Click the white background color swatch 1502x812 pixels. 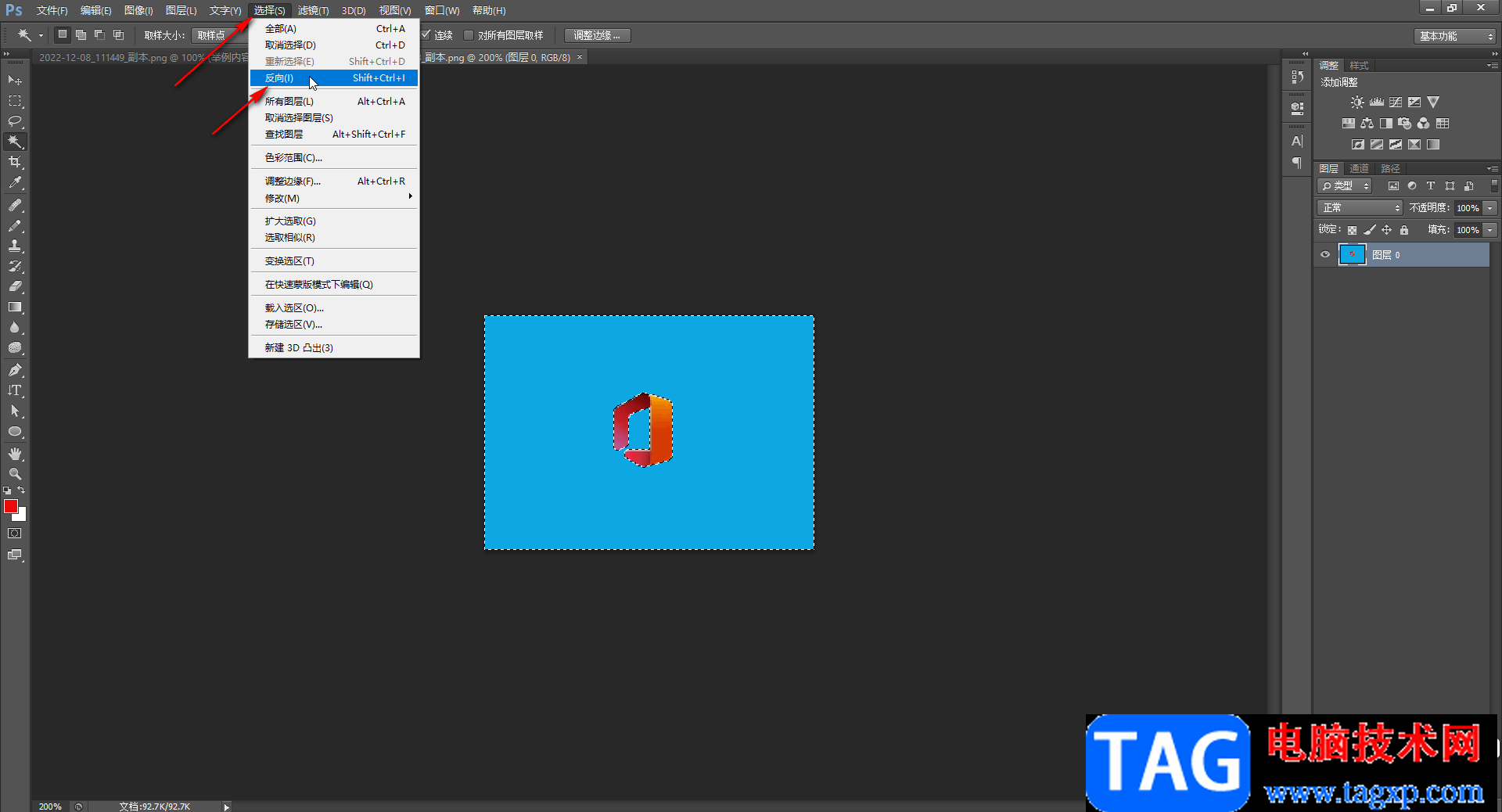23,517
